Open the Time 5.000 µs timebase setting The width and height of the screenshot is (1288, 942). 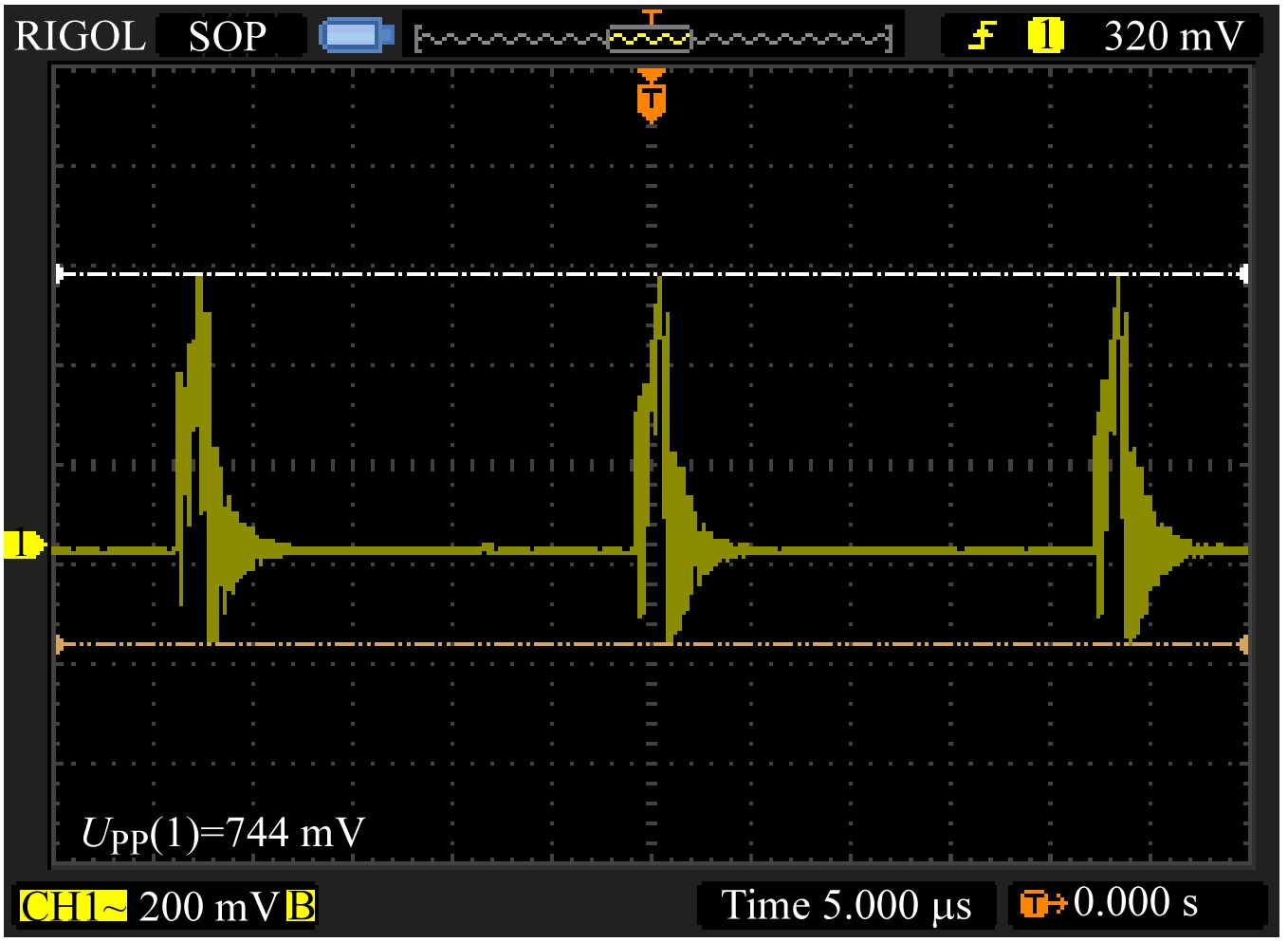[x=846, y=905]
